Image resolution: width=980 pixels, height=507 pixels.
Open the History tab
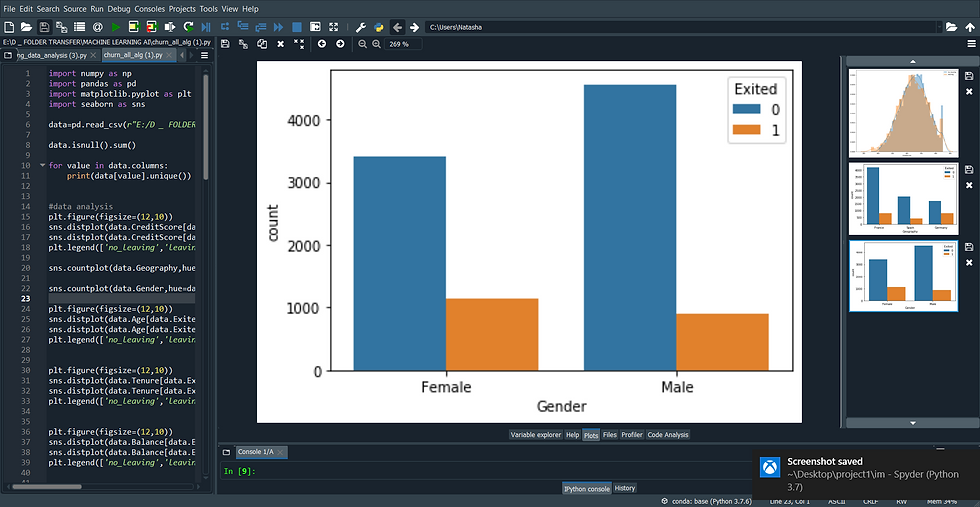[x=625, y=488]
